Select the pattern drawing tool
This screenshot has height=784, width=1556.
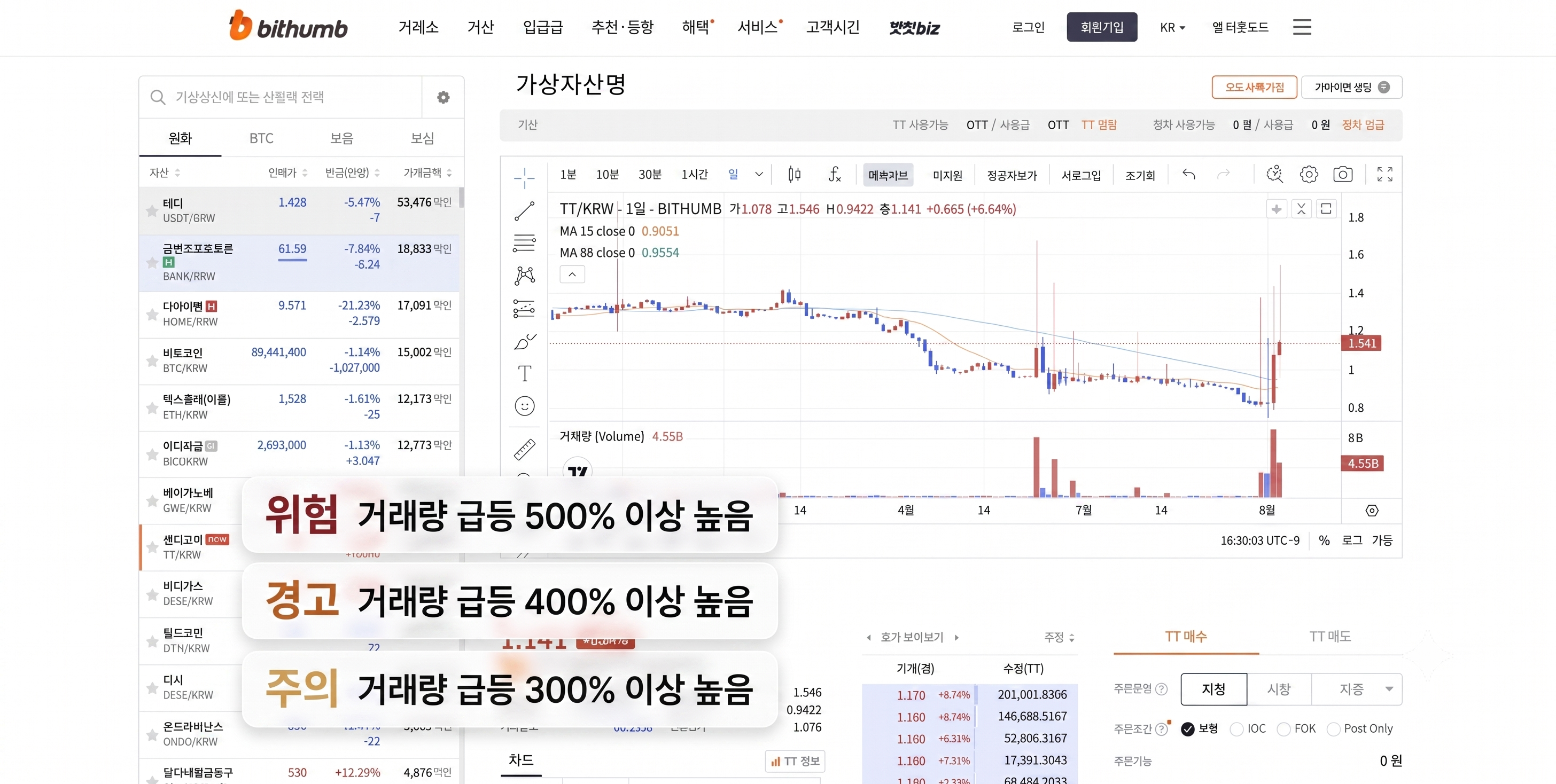point(524,276)
